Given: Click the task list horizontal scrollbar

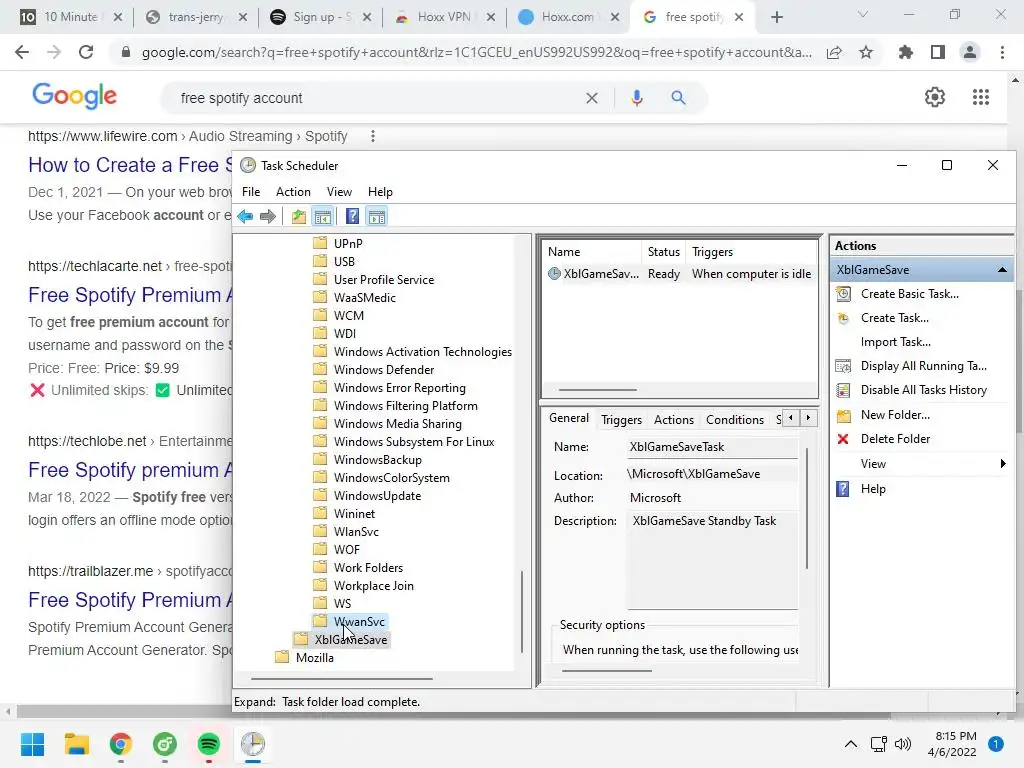Looking at the screenshot, I should pyautogui.click(x=598, y=390).
